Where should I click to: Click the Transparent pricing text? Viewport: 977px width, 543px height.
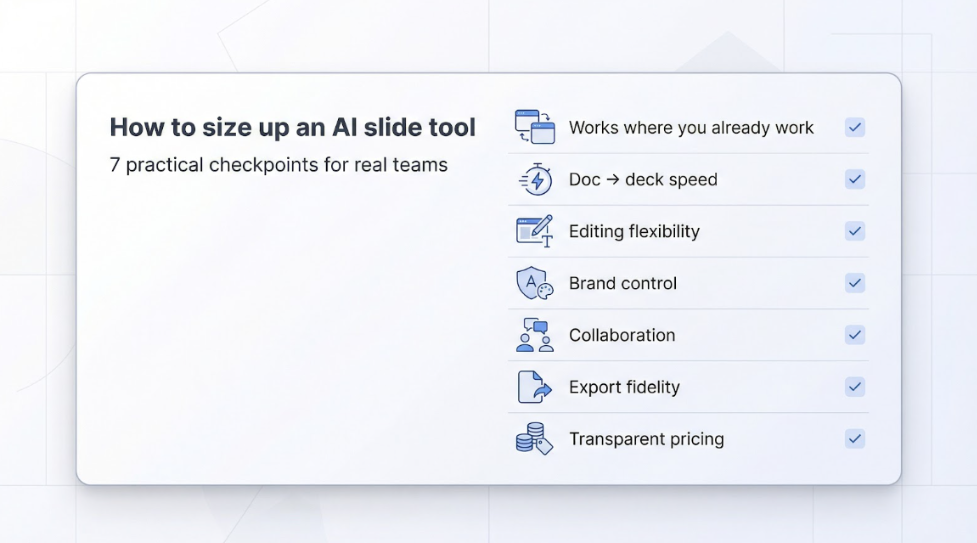646,439
